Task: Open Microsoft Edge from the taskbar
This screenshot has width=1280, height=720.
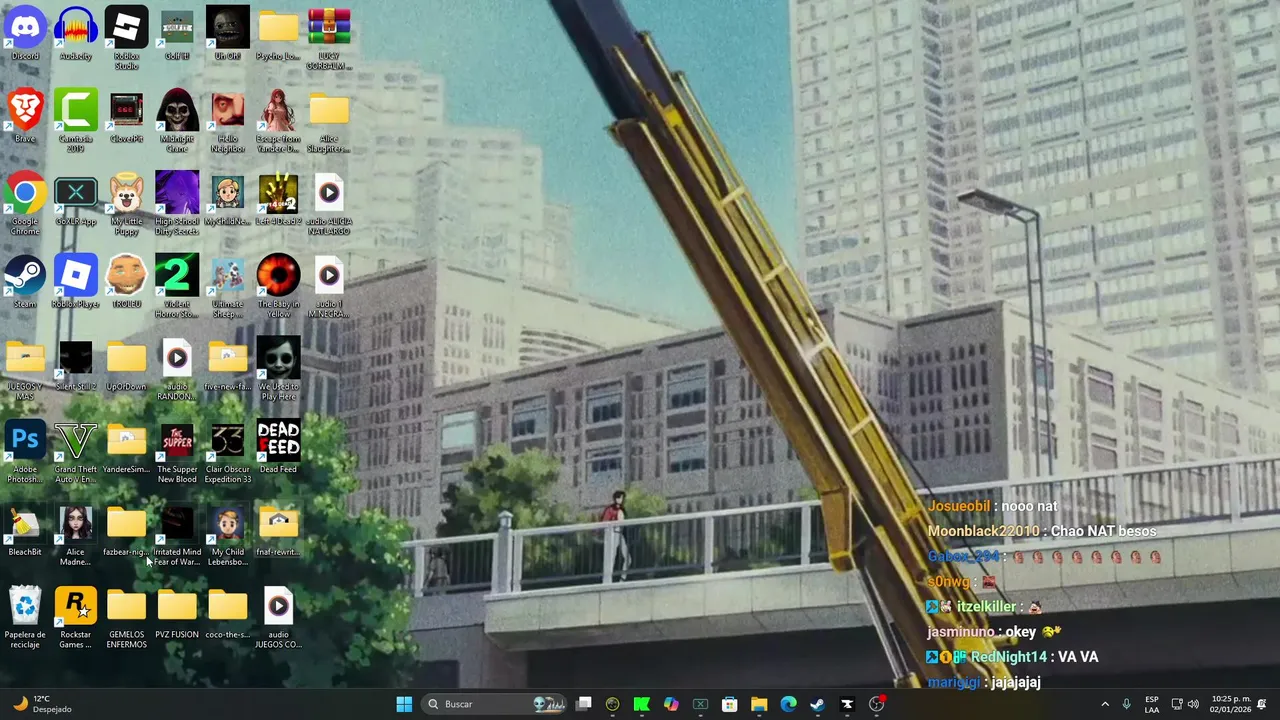Action: pos(788,704)
